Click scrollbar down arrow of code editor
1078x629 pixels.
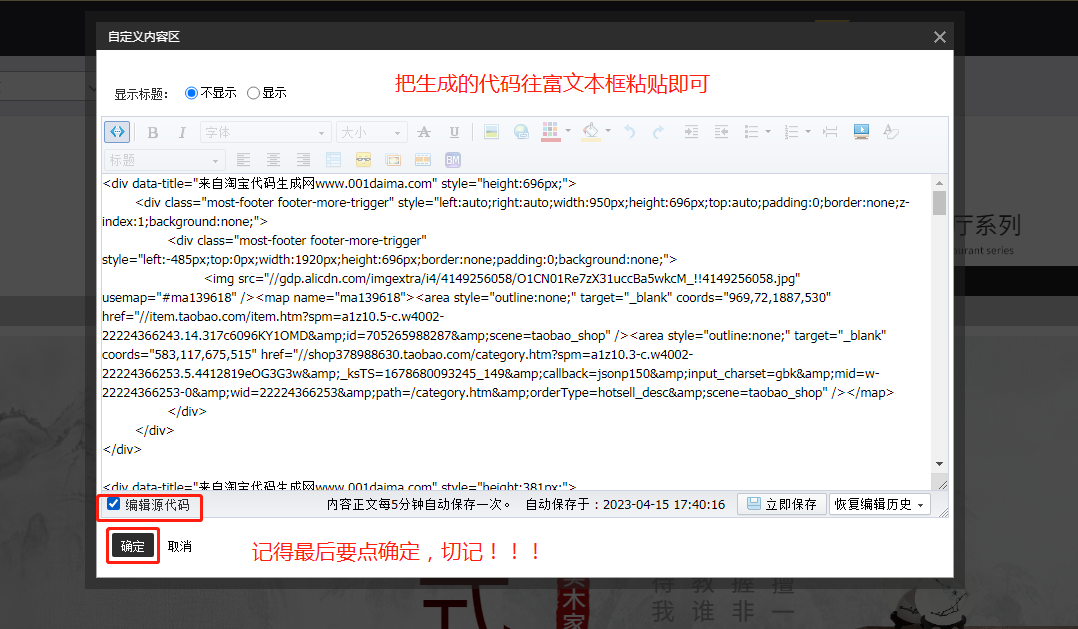[x=939, y=464]
